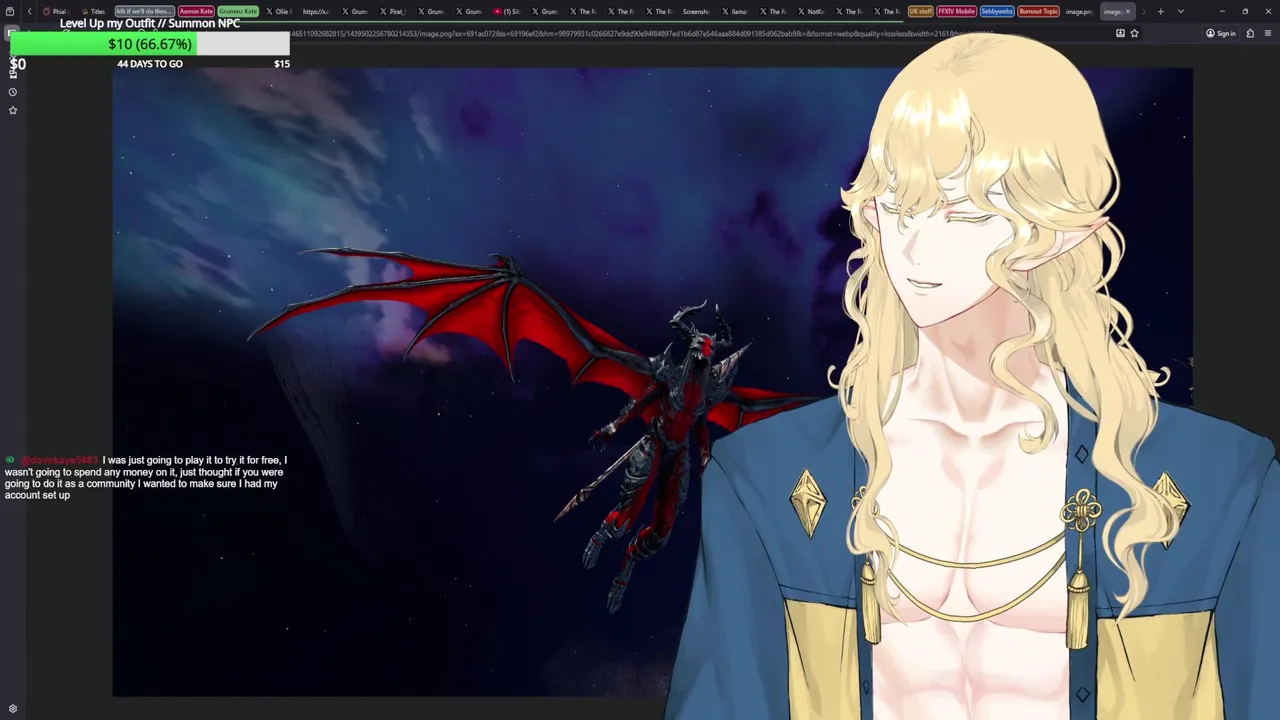Click the '44 DAYS TO GO' text

[x=150, y=64]
